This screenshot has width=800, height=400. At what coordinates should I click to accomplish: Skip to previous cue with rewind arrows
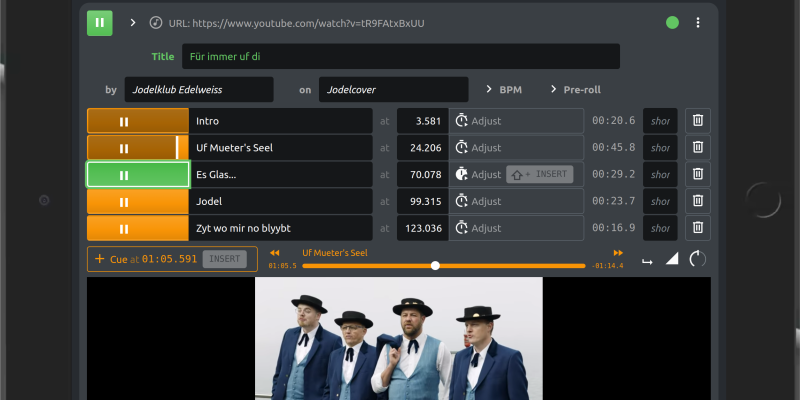[274, 253]
